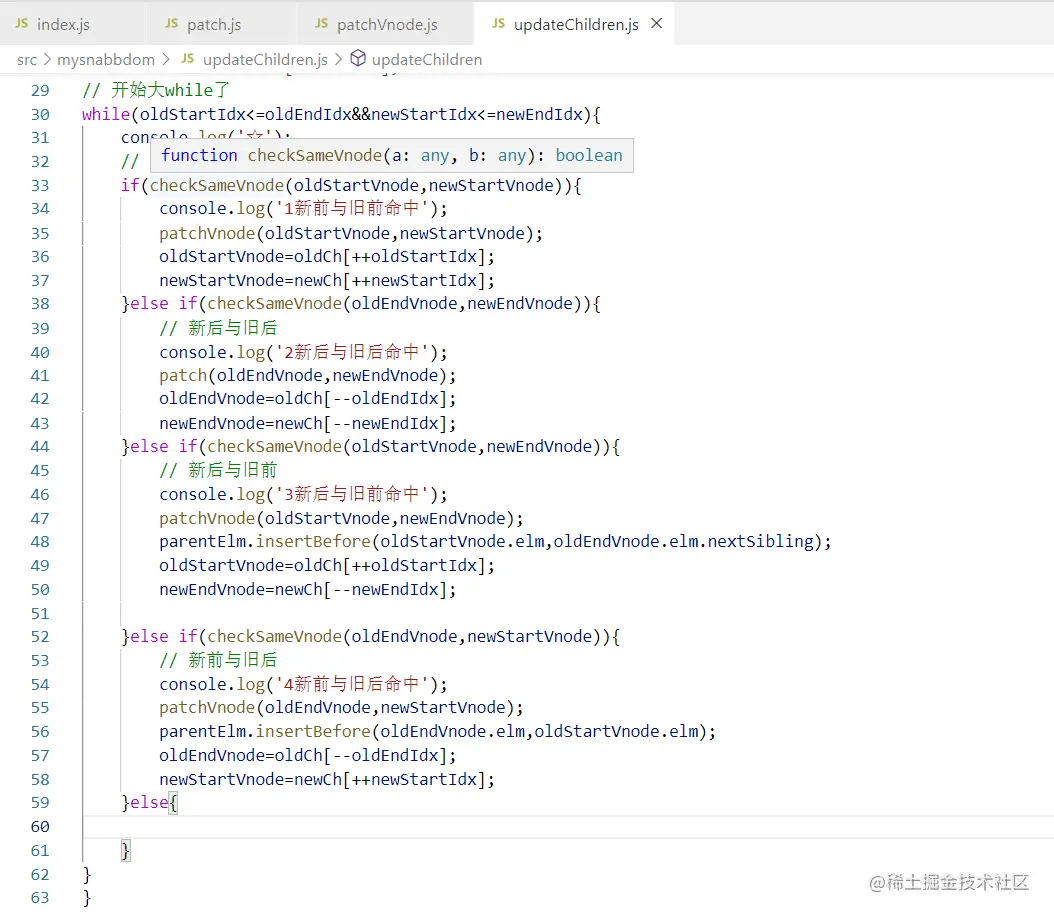Click the checkSameVnode hover tooltip
1054x917 pixels.
pyautogui.click(x=391, y=155)
